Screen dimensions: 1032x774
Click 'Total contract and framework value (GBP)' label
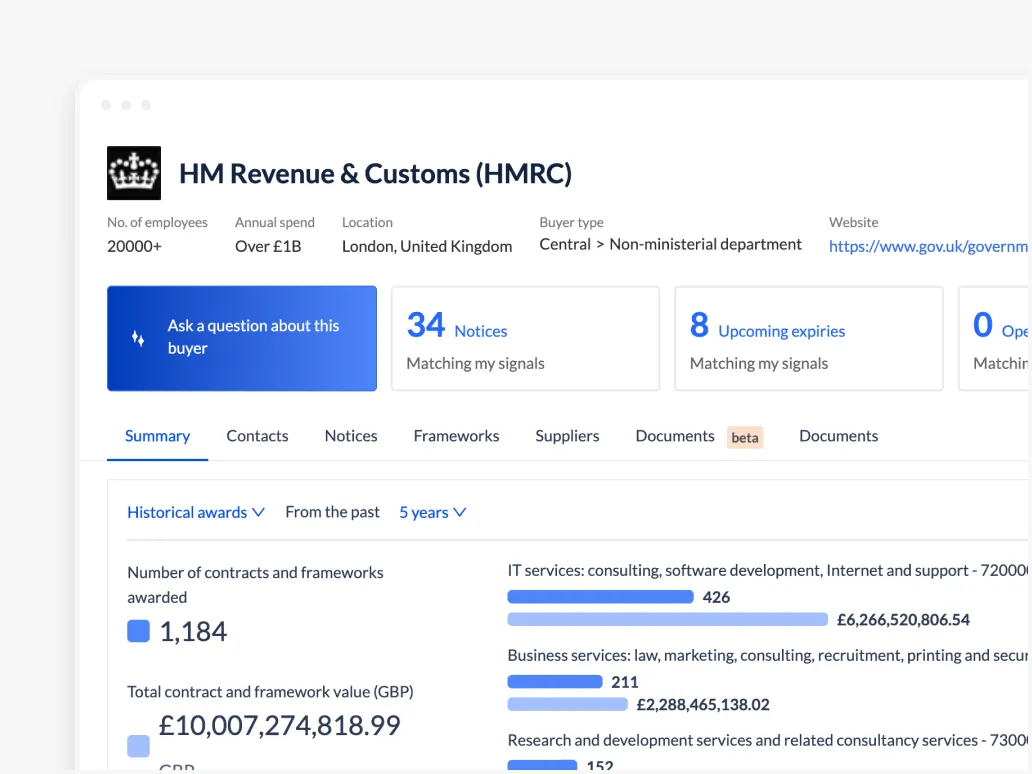tap(270, 692)
